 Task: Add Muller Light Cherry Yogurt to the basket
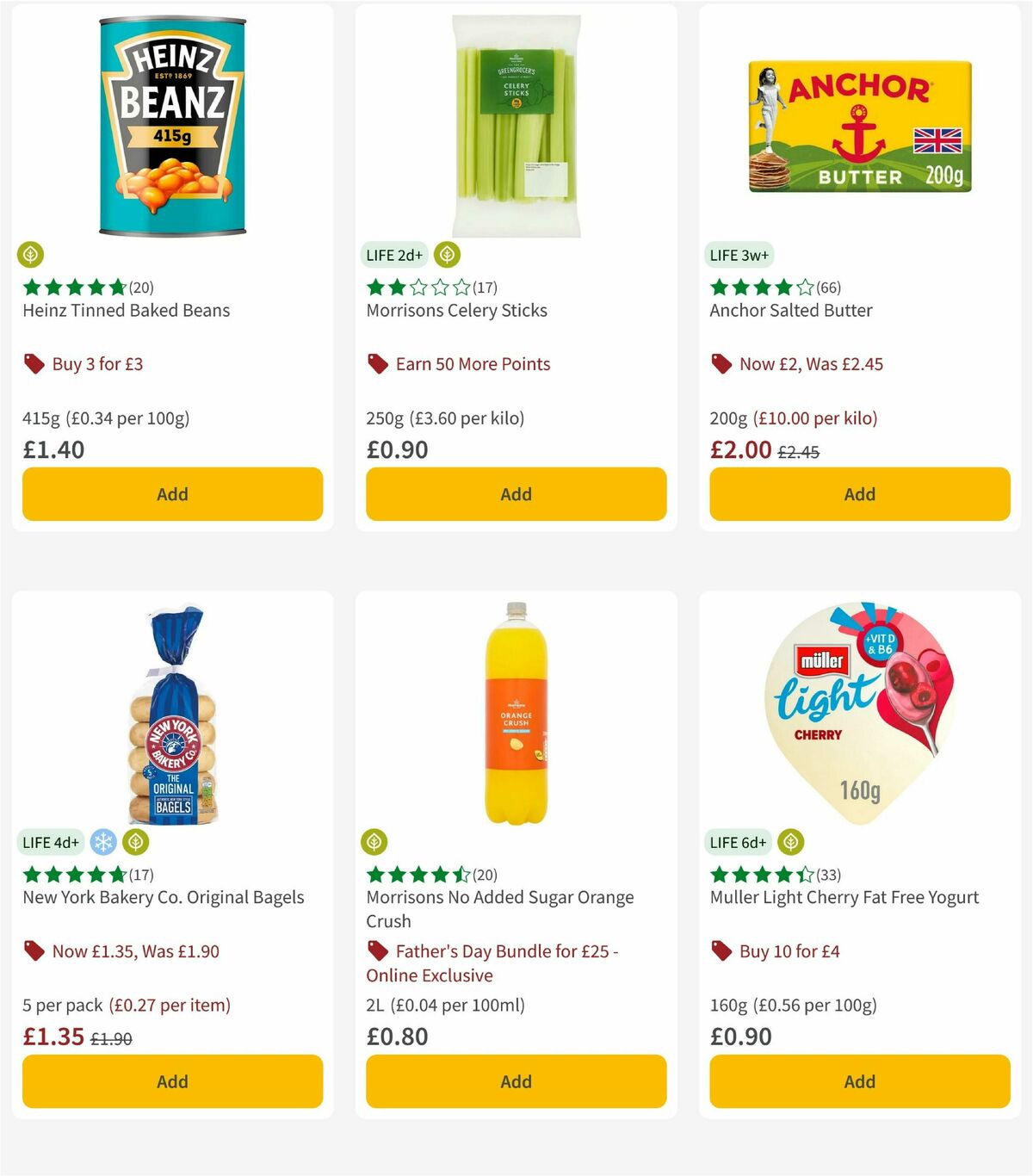859,1081
